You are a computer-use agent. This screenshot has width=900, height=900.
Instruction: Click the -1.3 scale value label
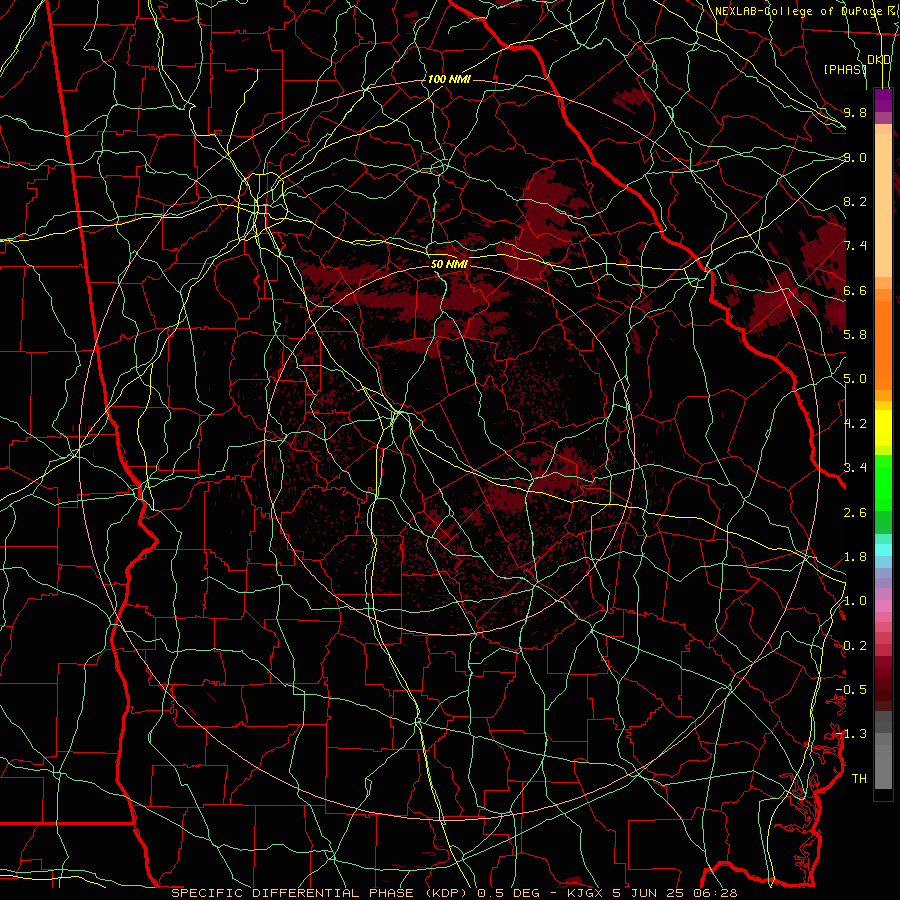pos(851,734)
